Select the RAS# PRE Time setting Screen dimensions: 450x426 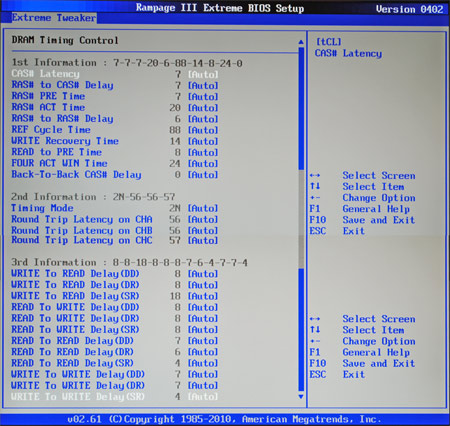(x=115, y=96)
